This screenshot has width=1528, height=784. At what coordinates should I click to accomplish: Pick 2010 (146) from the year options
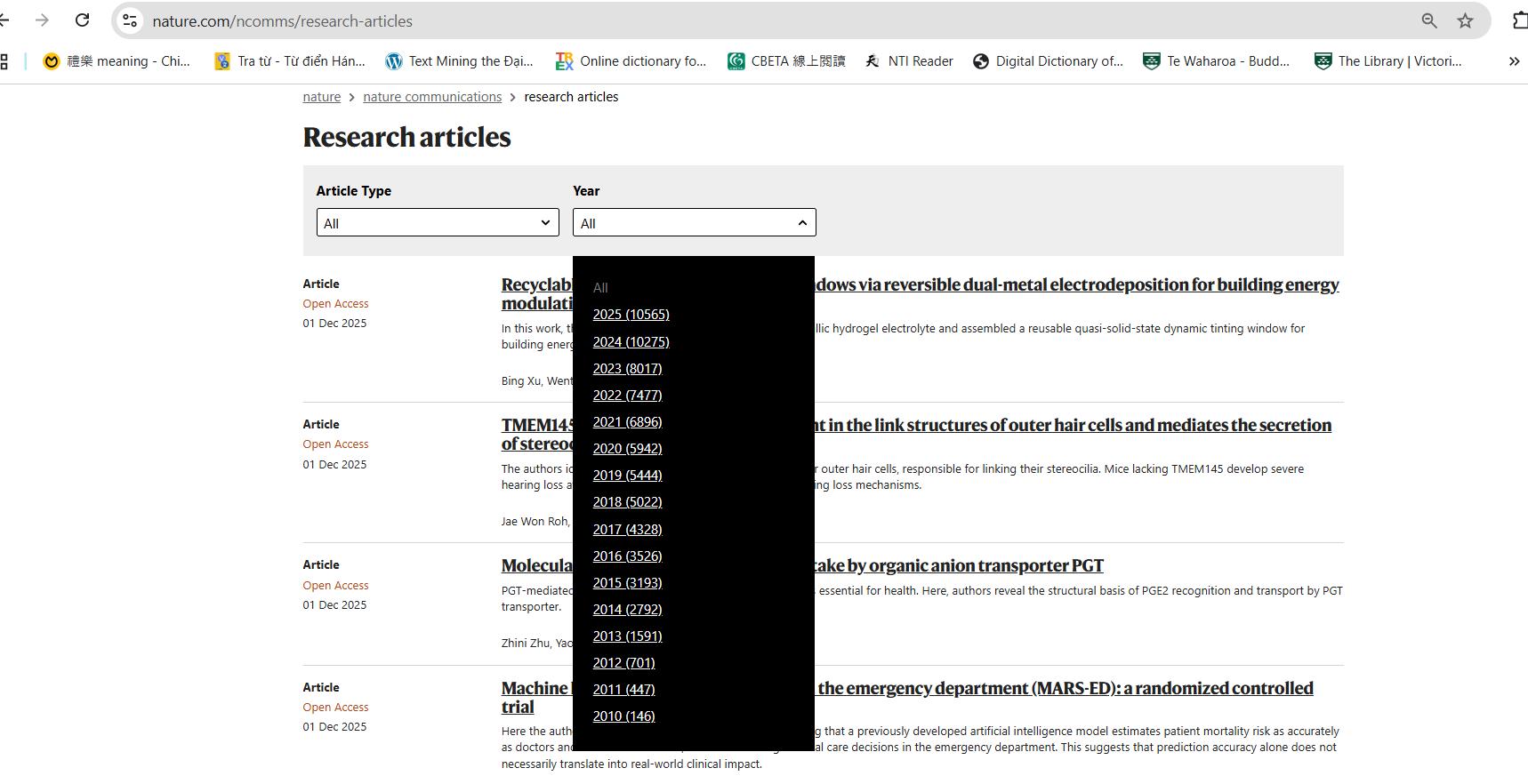click(x=623, y=716)
